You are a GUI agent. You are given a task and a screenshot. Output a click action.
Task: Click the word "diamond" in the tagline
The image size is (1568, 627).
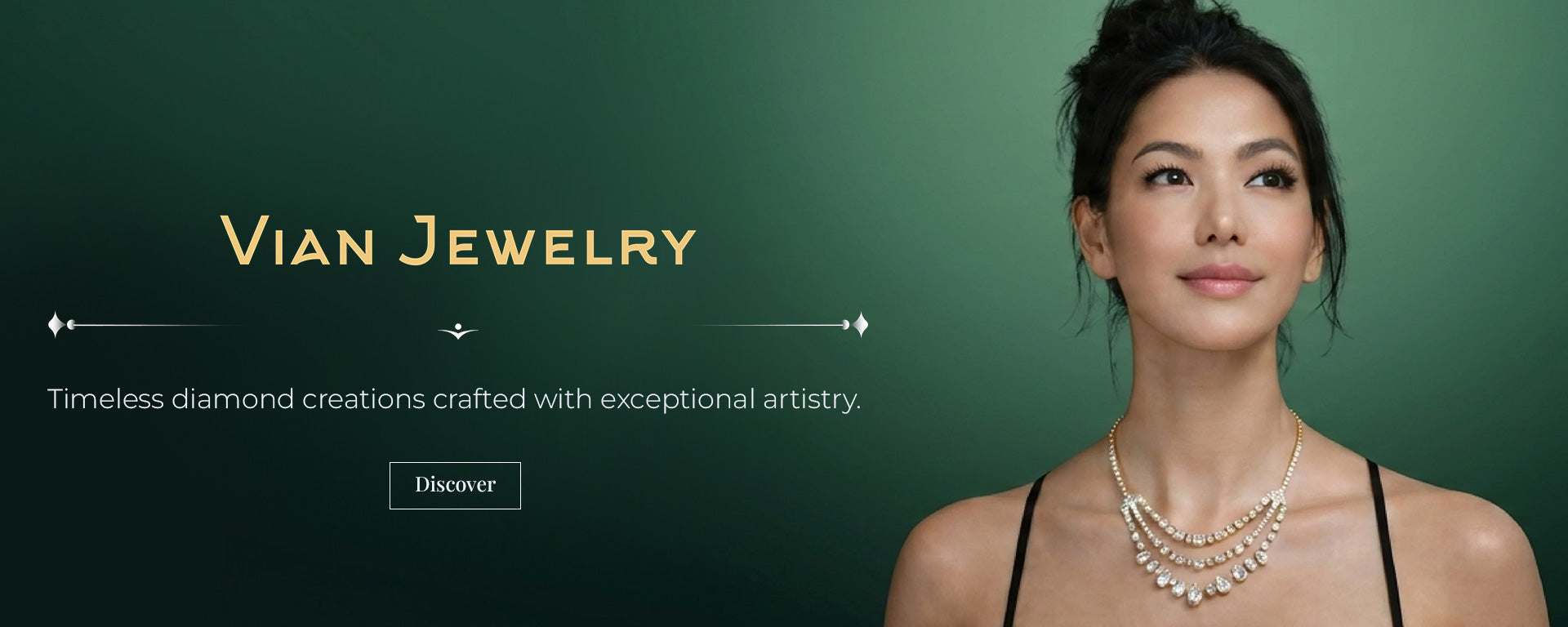[x=233, y=399]
